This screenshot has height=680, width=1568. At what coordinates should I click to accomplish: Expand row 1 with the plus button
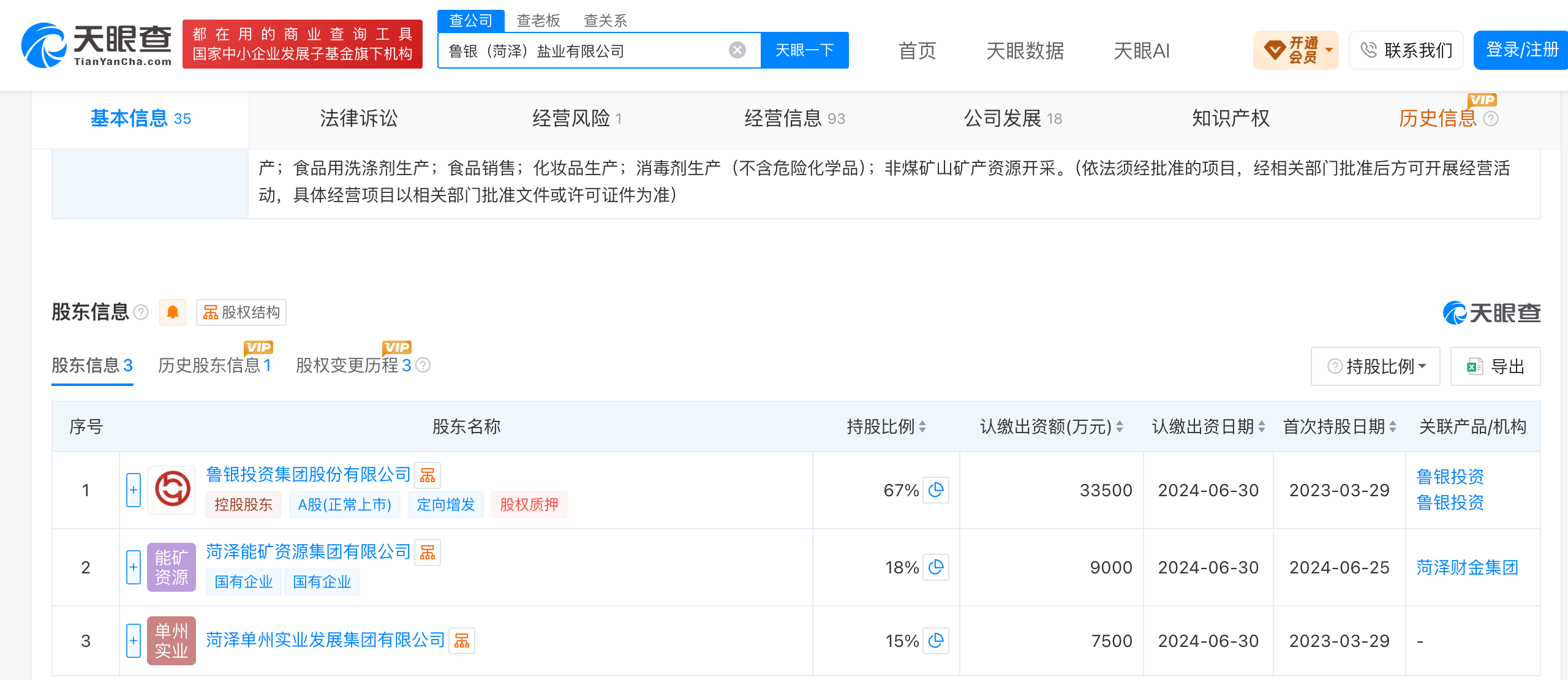134,490
